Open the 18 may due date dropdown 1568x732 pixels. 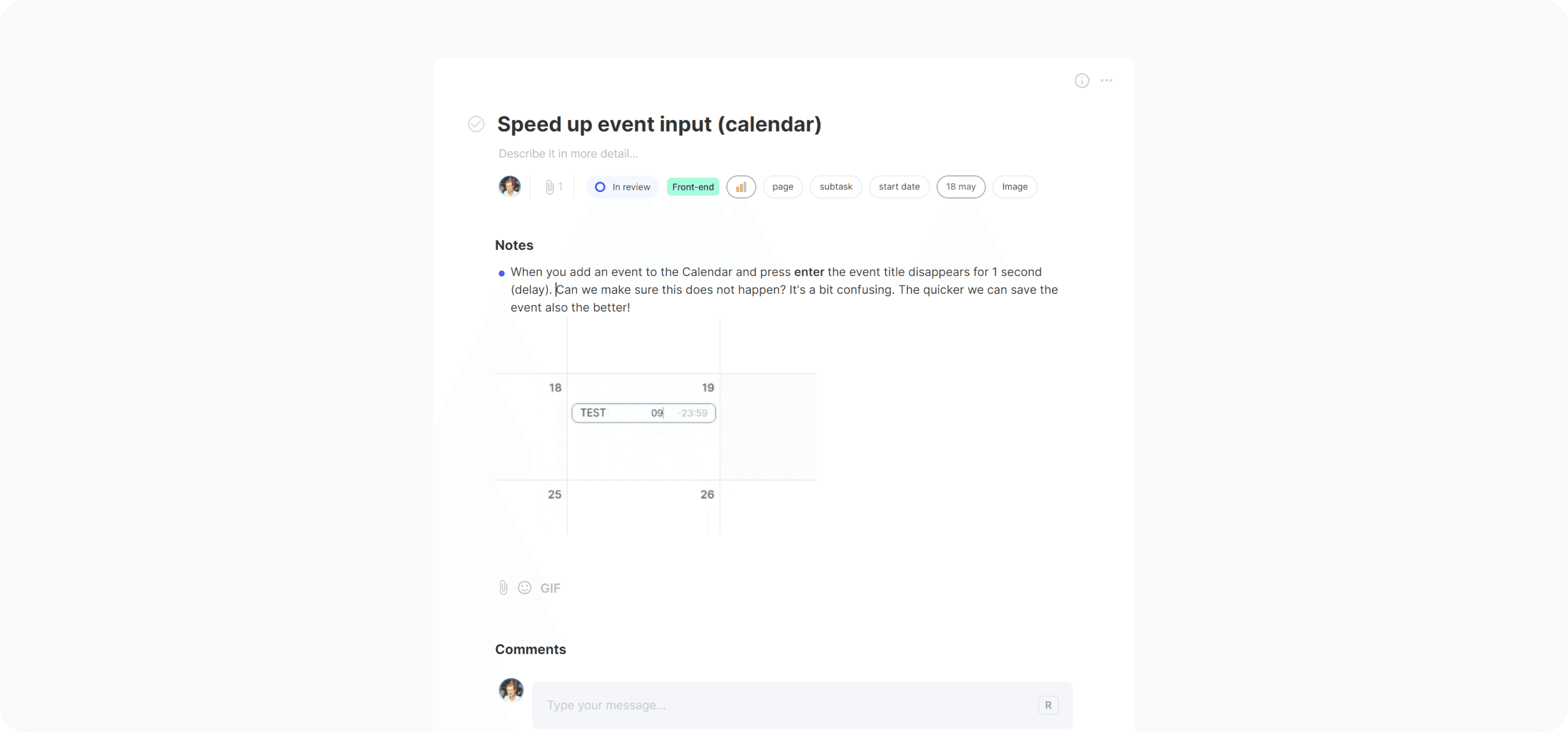961,187
